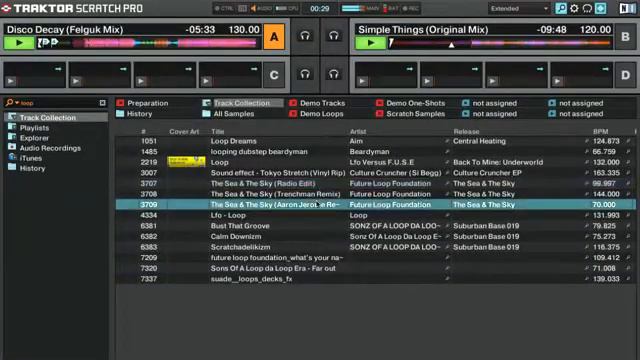Play second sample slot of Deck C
640x360 pixels.
[76, 81]
